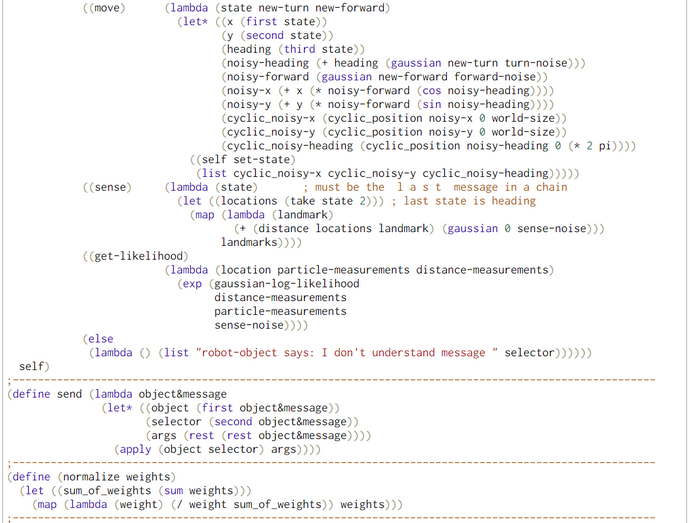Viewport: 690px width, 523px height.
Task: Click "(distance locations landmark)" expression
Action: click(344, 228)
